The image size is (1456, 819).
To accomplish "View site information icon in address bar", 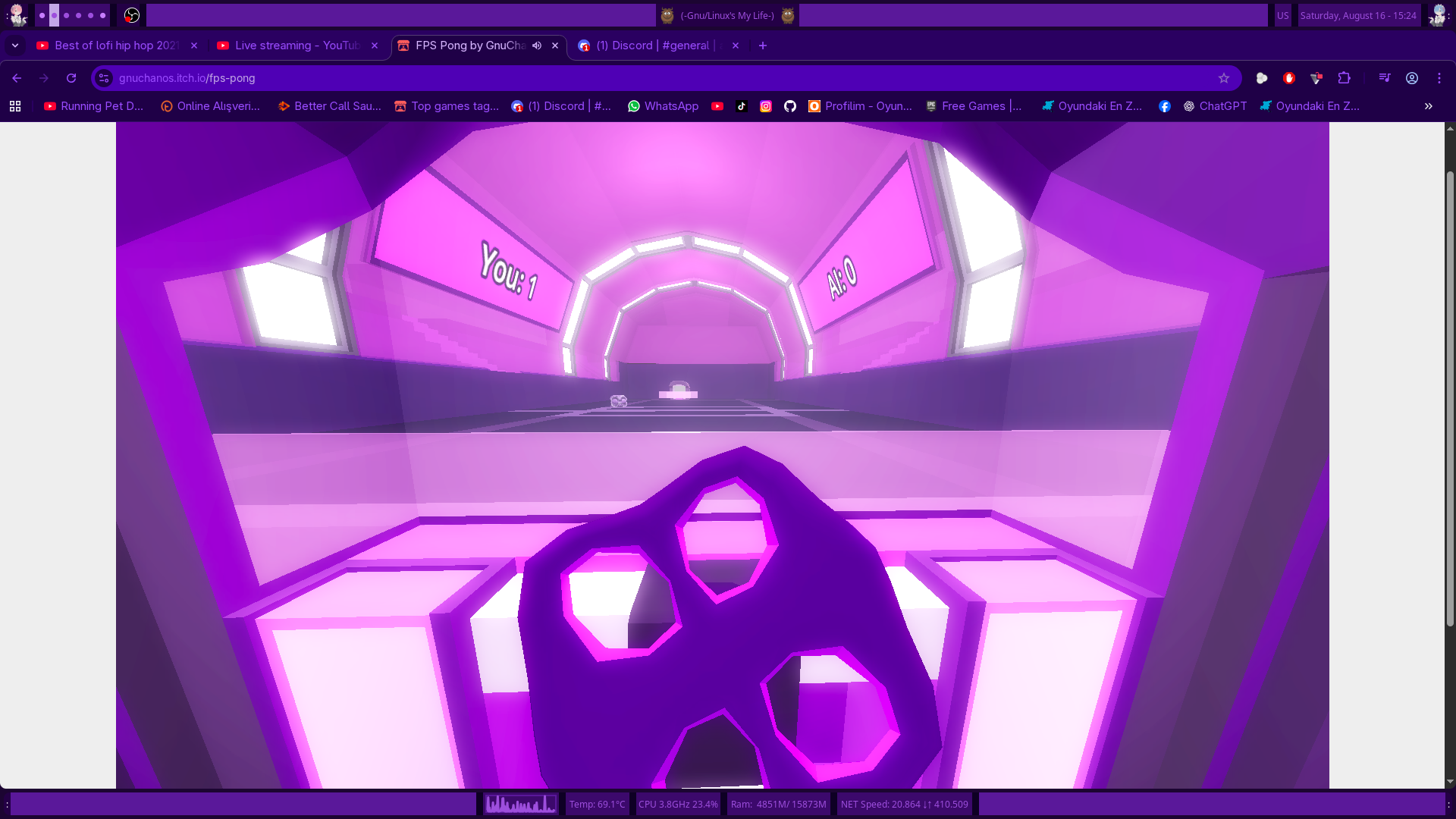I will coord(105,78).
